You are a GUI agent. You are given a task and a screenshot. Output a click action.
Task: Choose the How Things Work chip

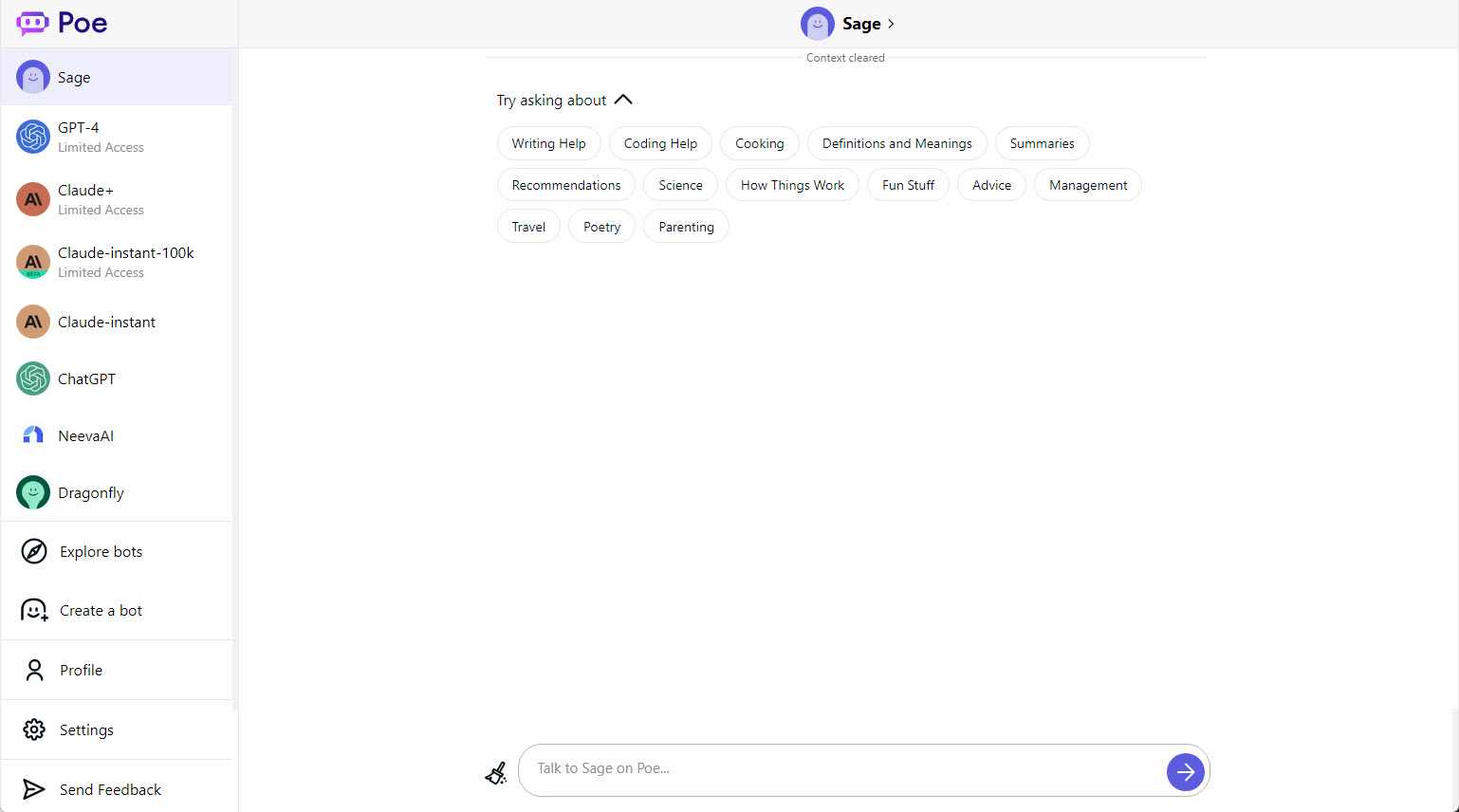(x=792, y=185)
